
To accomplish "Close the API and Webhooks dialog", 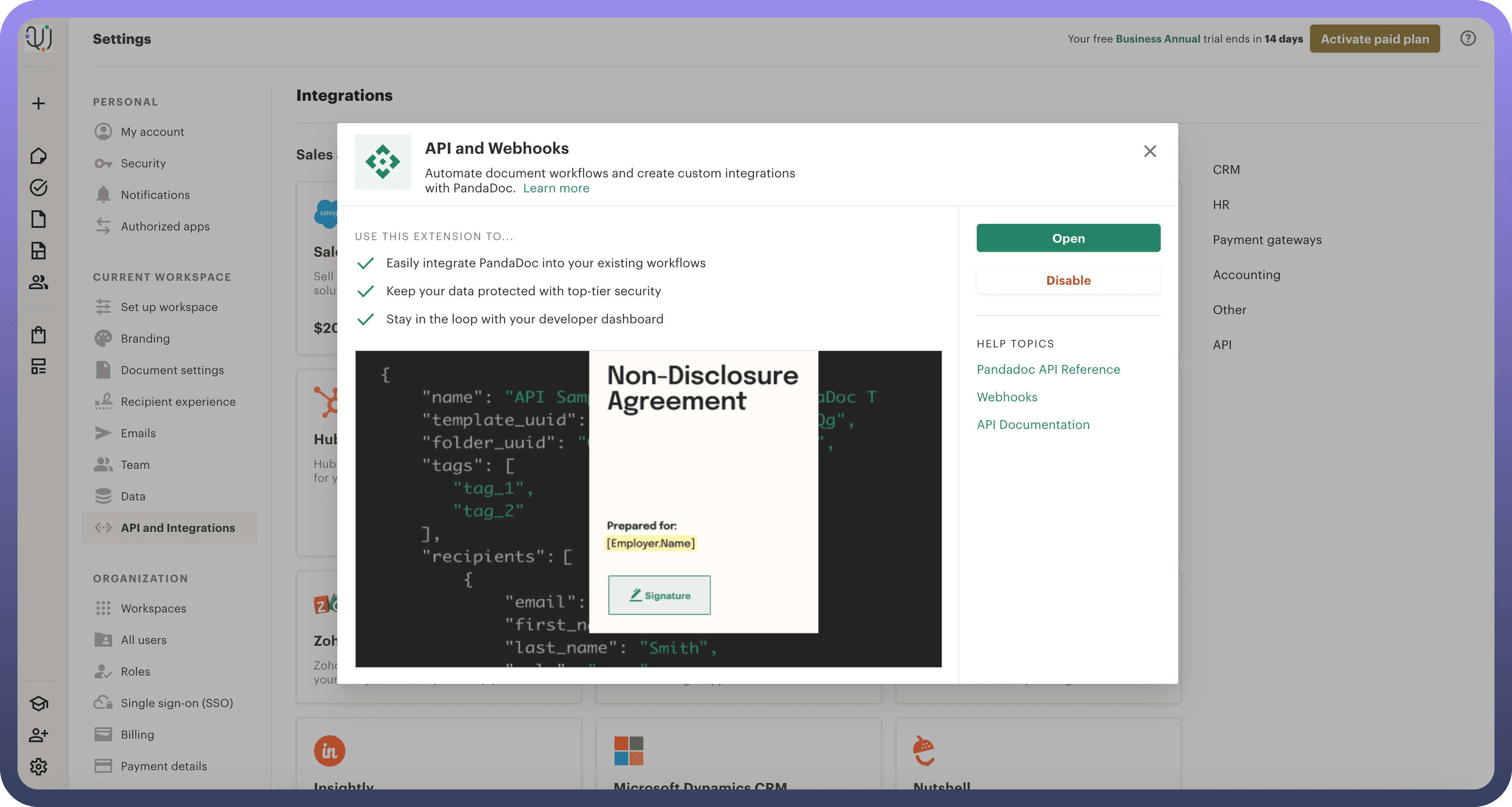I will (1149, 152).
